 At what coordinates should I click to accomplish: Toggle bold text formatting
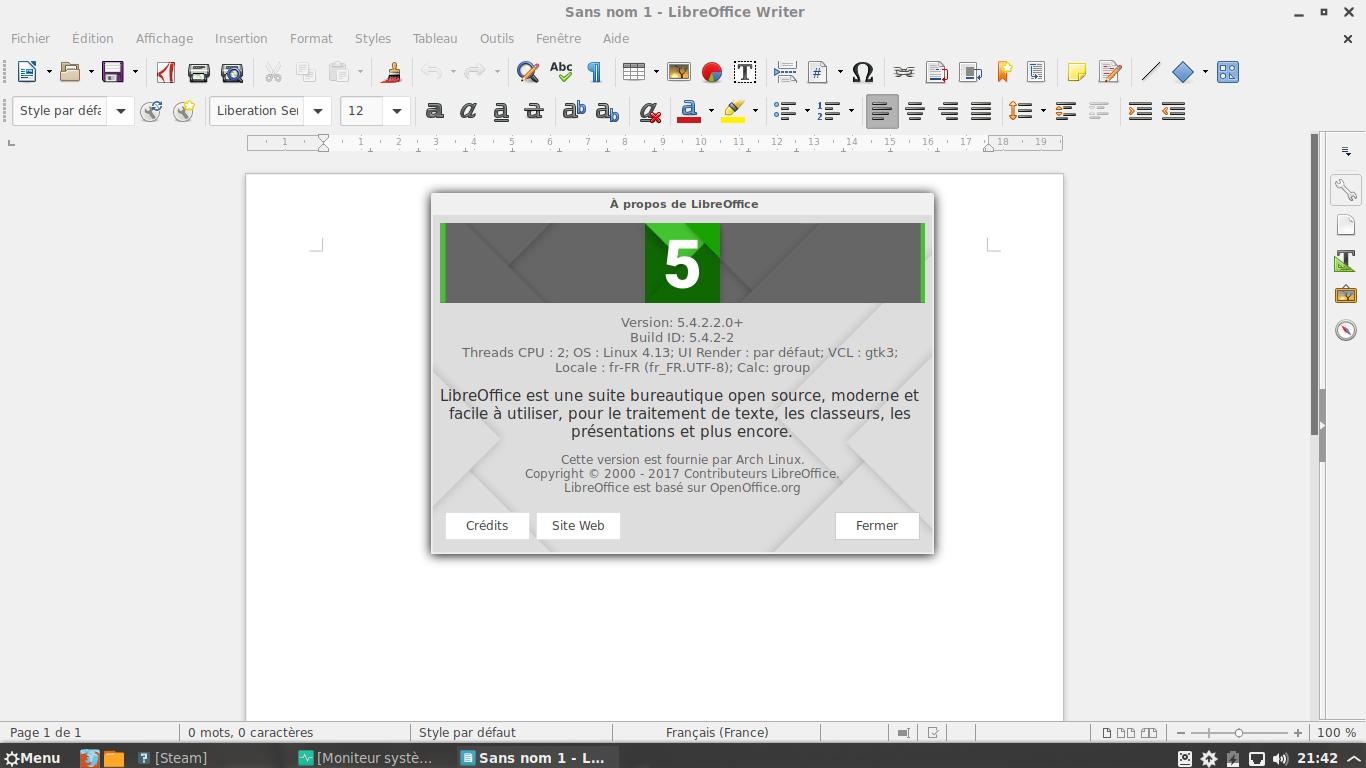435,111
